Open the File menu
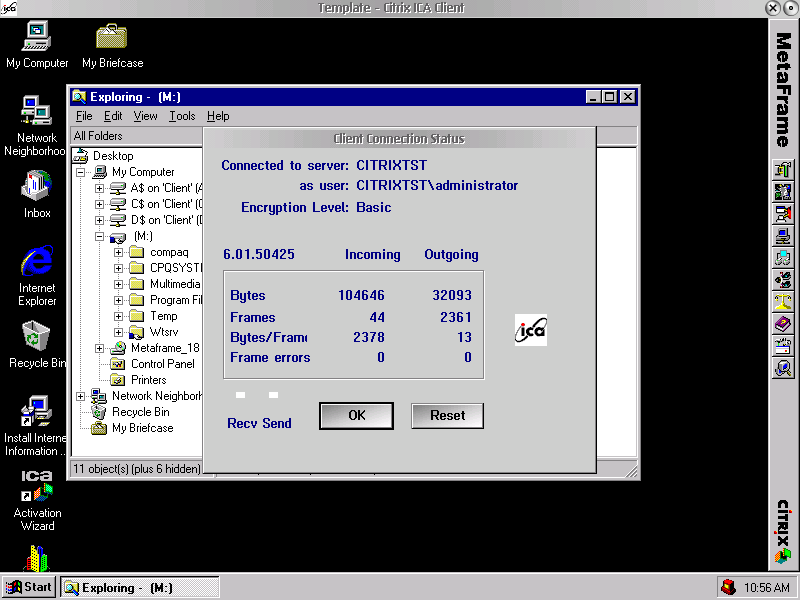800x600 pixels. [84, 116]
